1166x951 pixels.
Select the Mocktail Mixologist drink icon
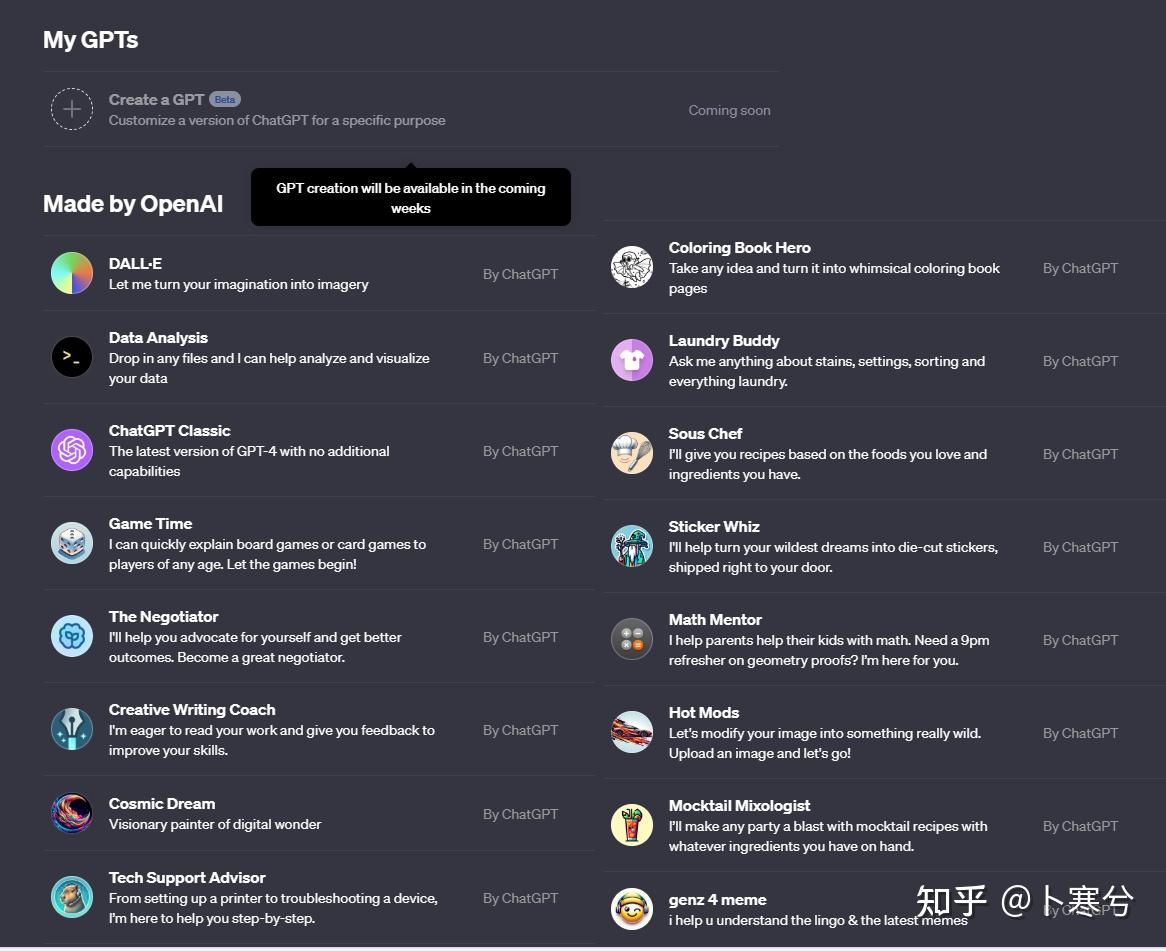click(x=632, y=825)
